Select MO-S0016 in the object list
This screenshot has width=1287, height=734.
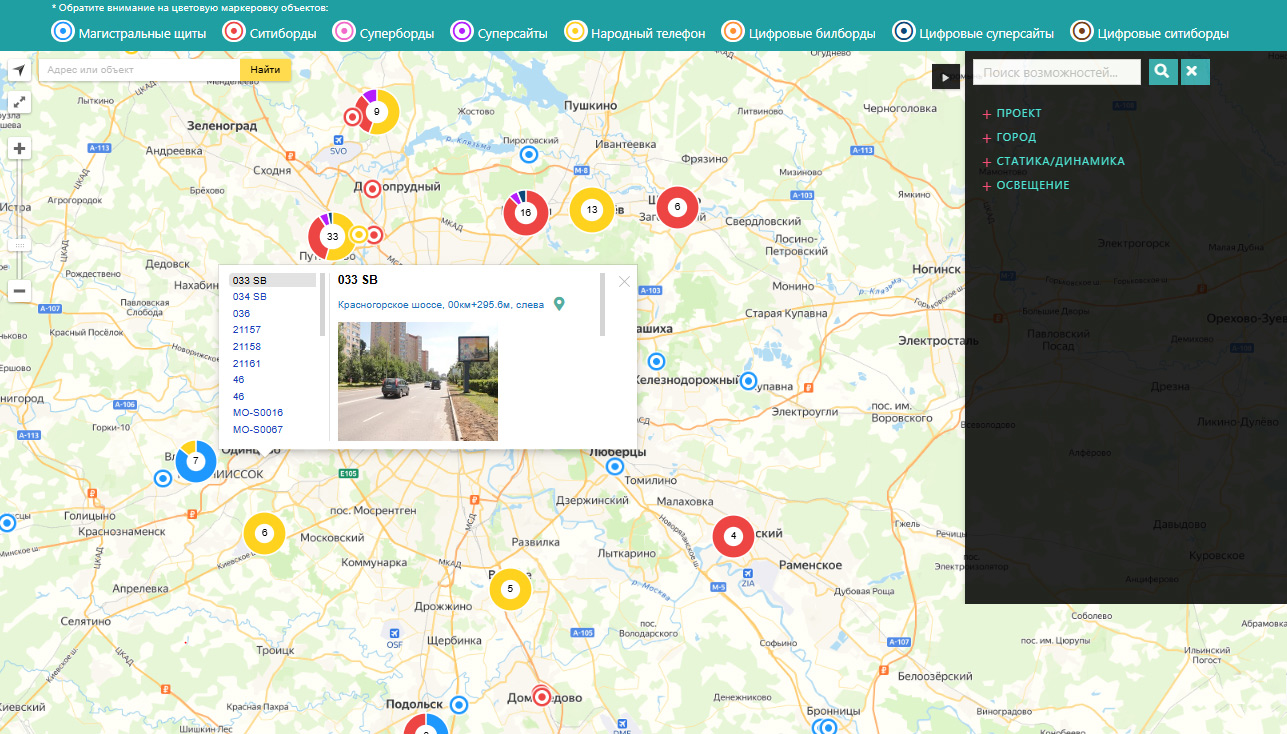[x=258, y=413]
